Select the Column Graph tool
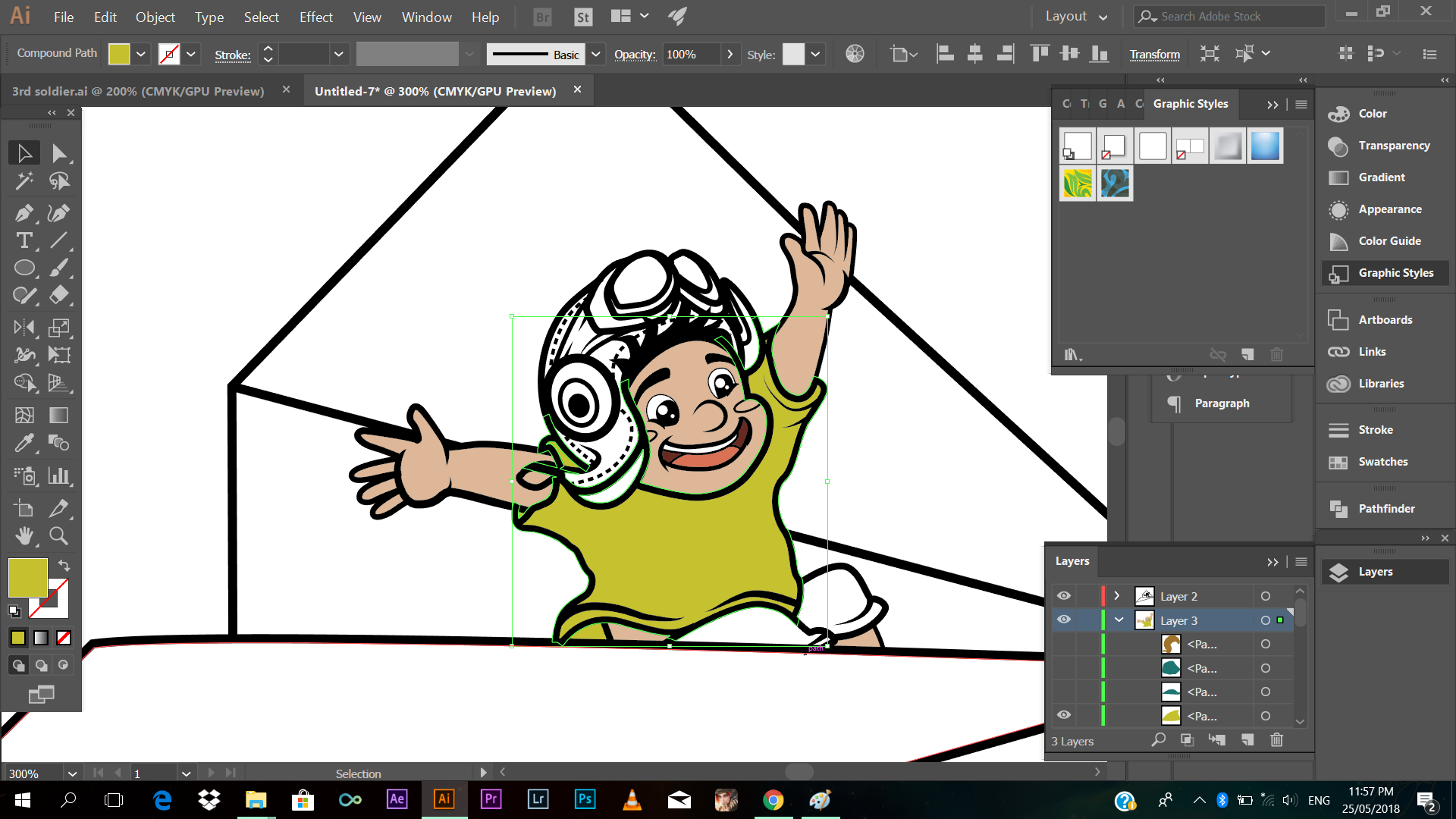 coord(59,475)
